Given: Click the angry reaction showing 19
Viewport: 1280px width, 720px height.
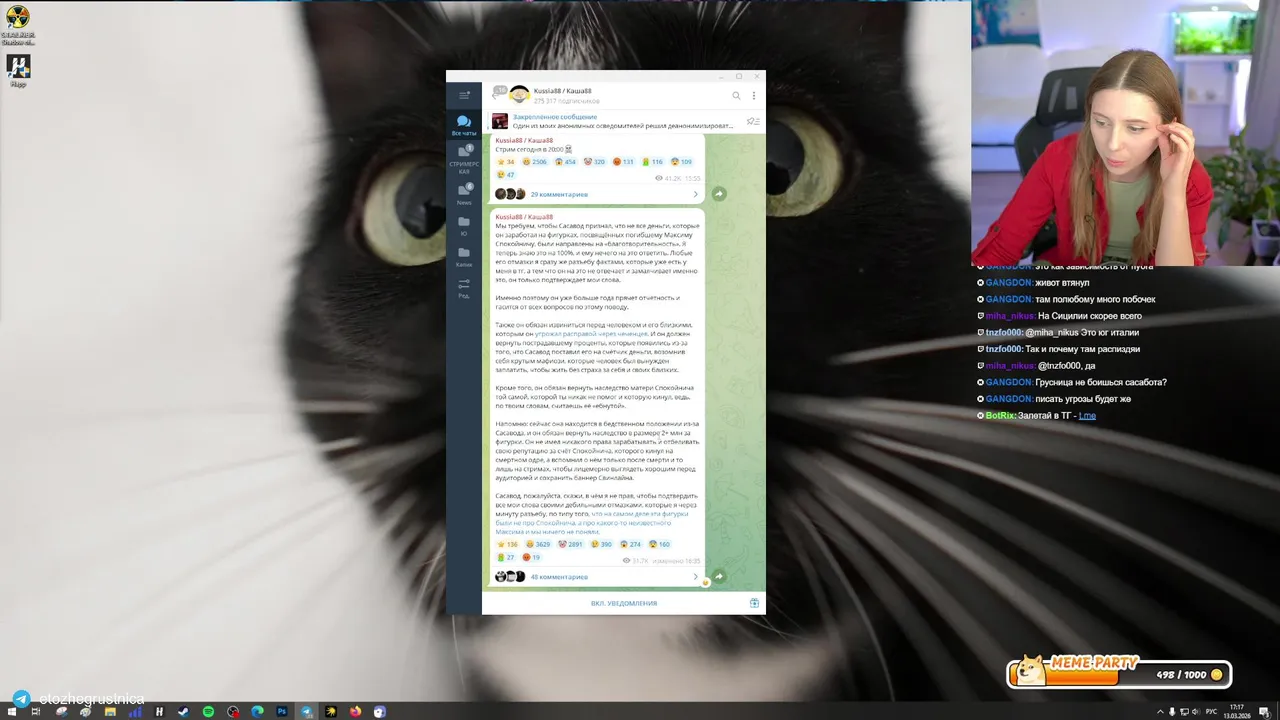Looking at the screenshot, I should (531, 557).
